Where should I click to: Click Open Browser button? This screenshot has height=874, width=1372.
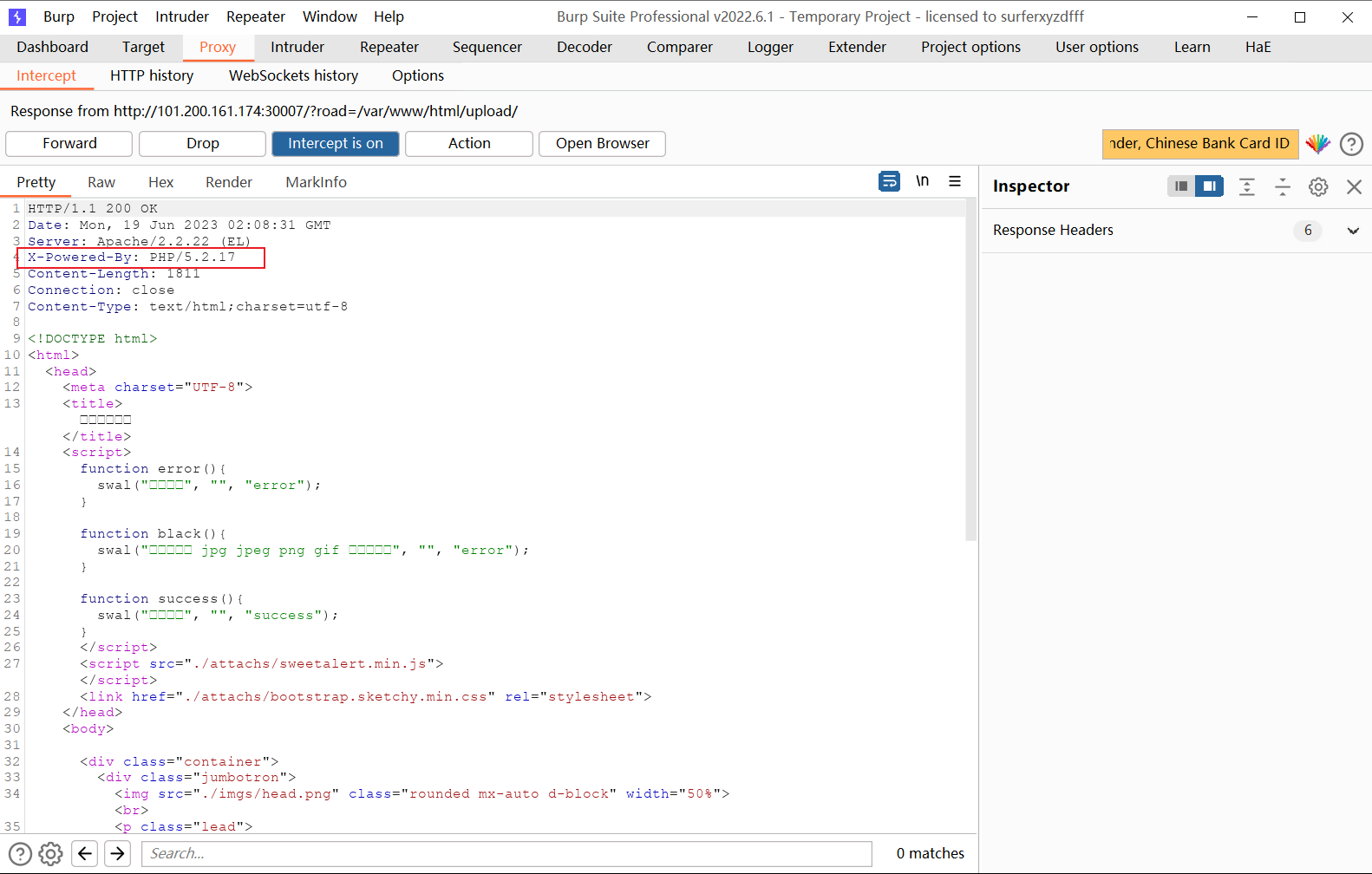603,144
